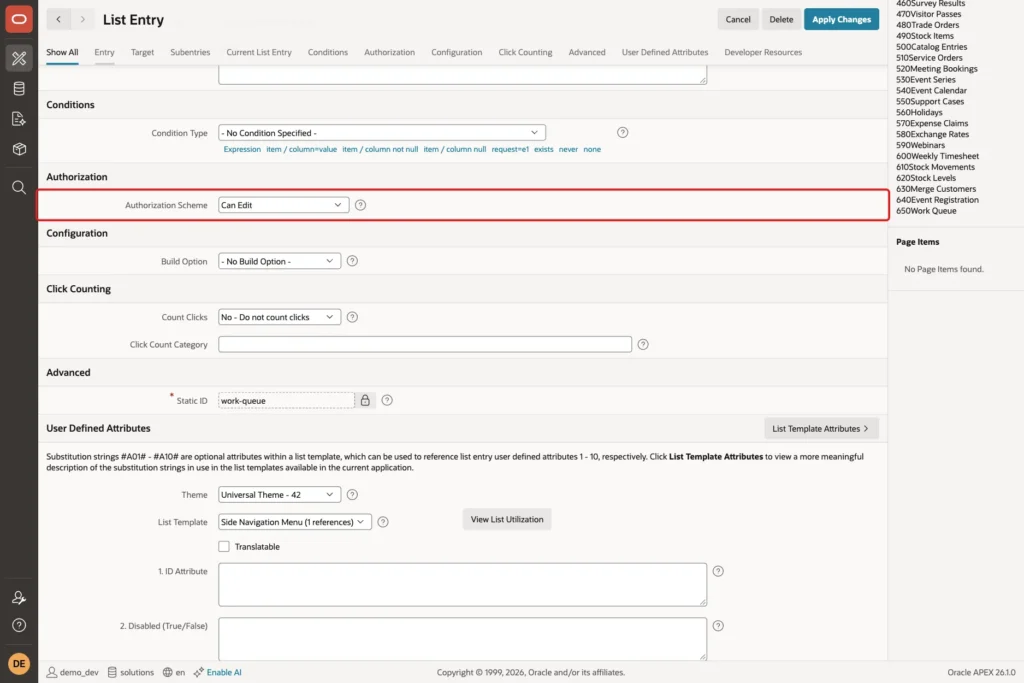Open the Oracle APEX home logo

[x=19, y=19]
